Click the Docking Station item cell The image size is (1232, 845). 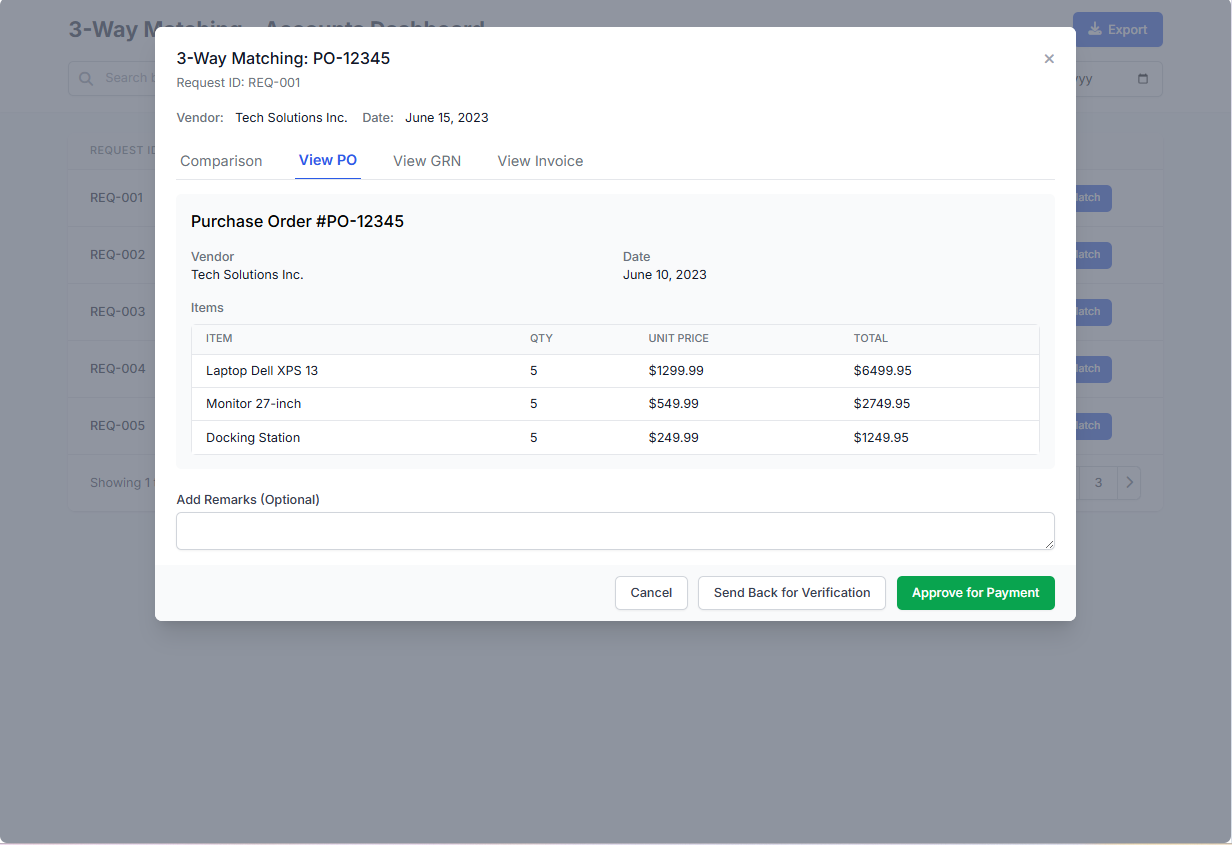(253, 438)
